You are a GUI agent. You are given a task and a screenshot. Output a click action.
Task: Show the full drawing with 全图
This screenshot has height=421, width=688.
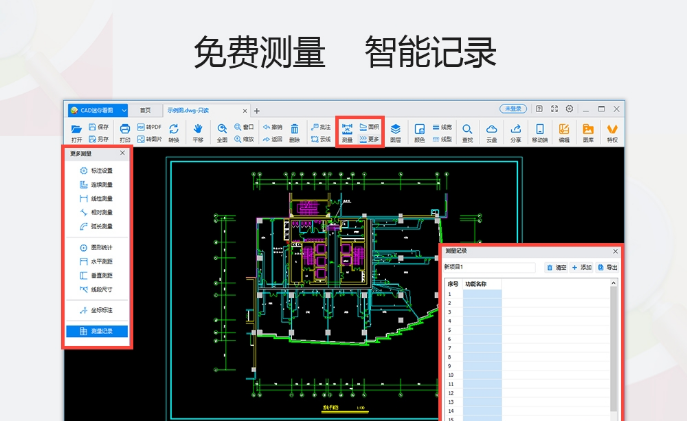222,133
